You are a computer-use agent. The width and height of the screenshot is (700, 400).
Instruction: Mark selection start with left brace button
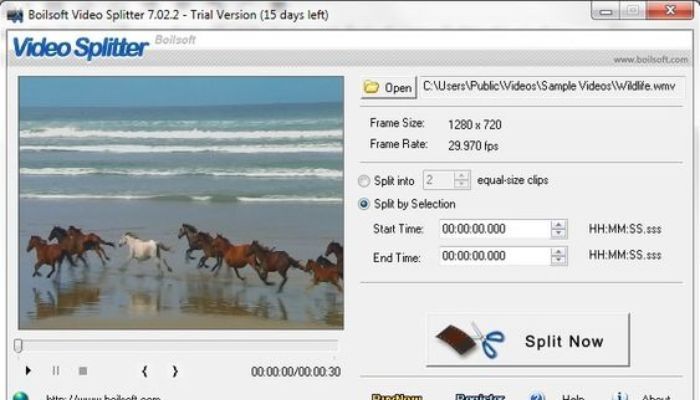coord(145,371)
